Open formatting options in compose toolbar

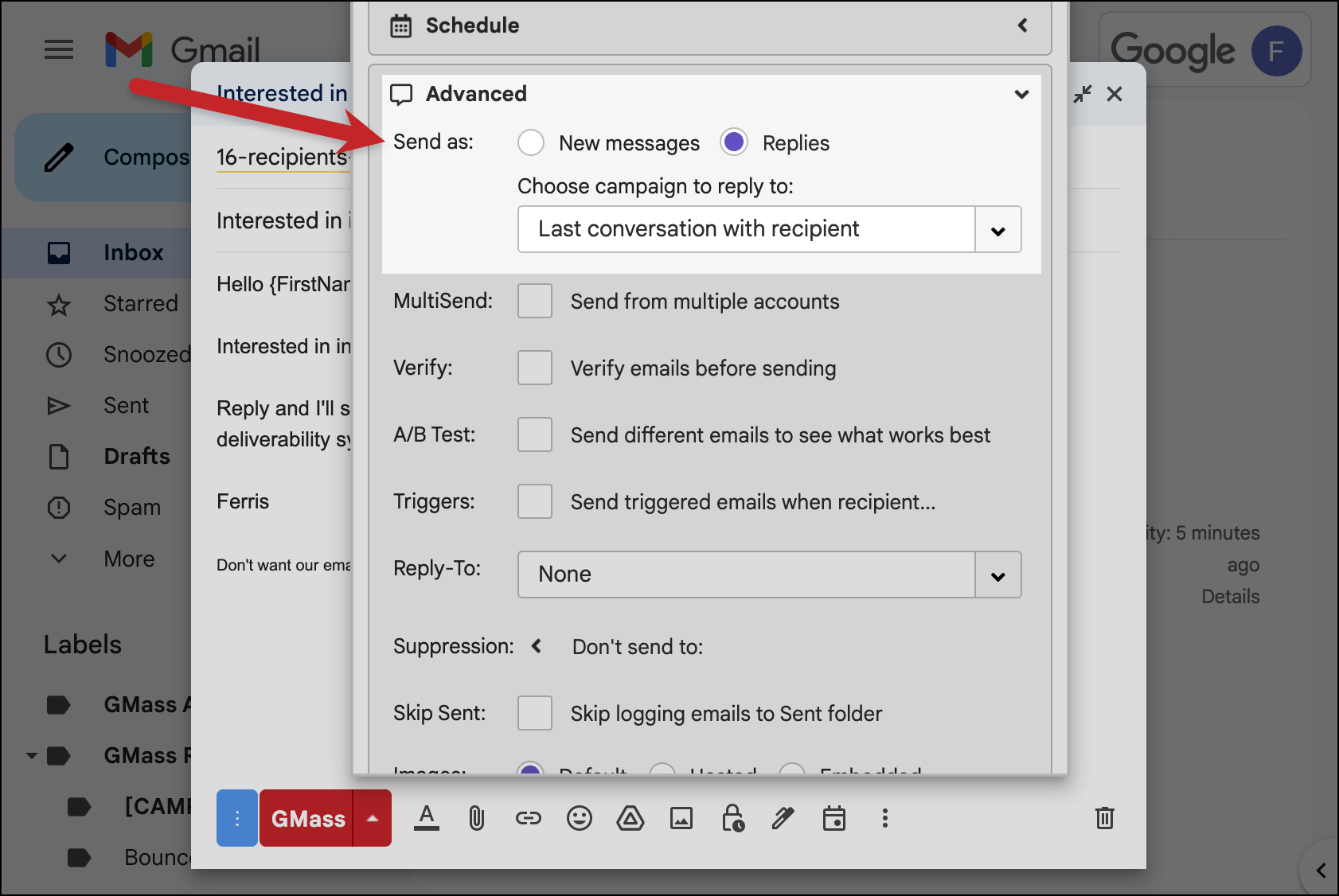tap(427, 818)
